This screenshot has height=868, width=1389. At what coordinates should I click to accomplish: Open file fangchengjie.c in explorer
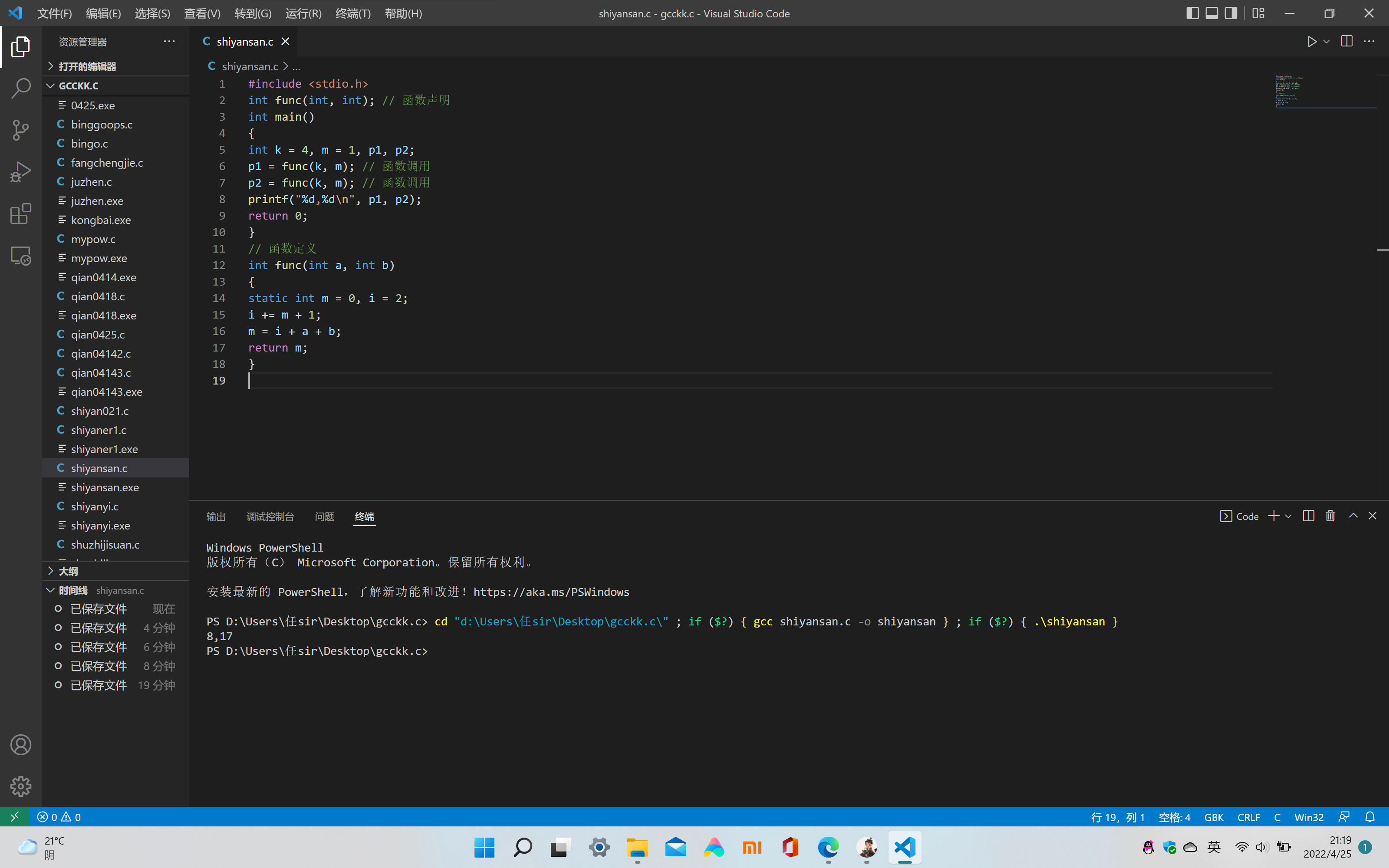pyautogui.click(x=115, y=162)
